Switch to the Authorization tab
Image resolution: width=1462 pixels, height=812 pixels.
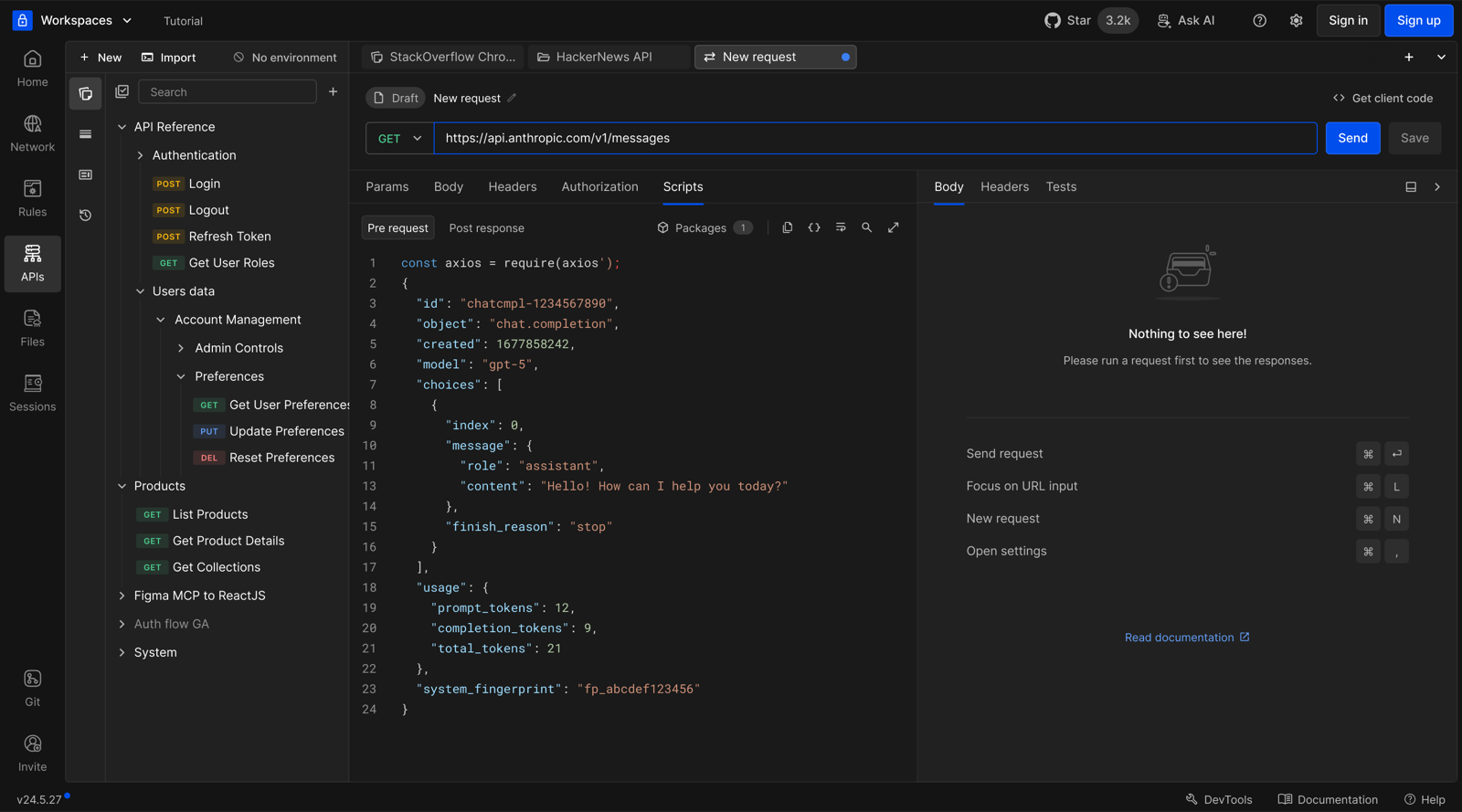(x=599, y=186)
